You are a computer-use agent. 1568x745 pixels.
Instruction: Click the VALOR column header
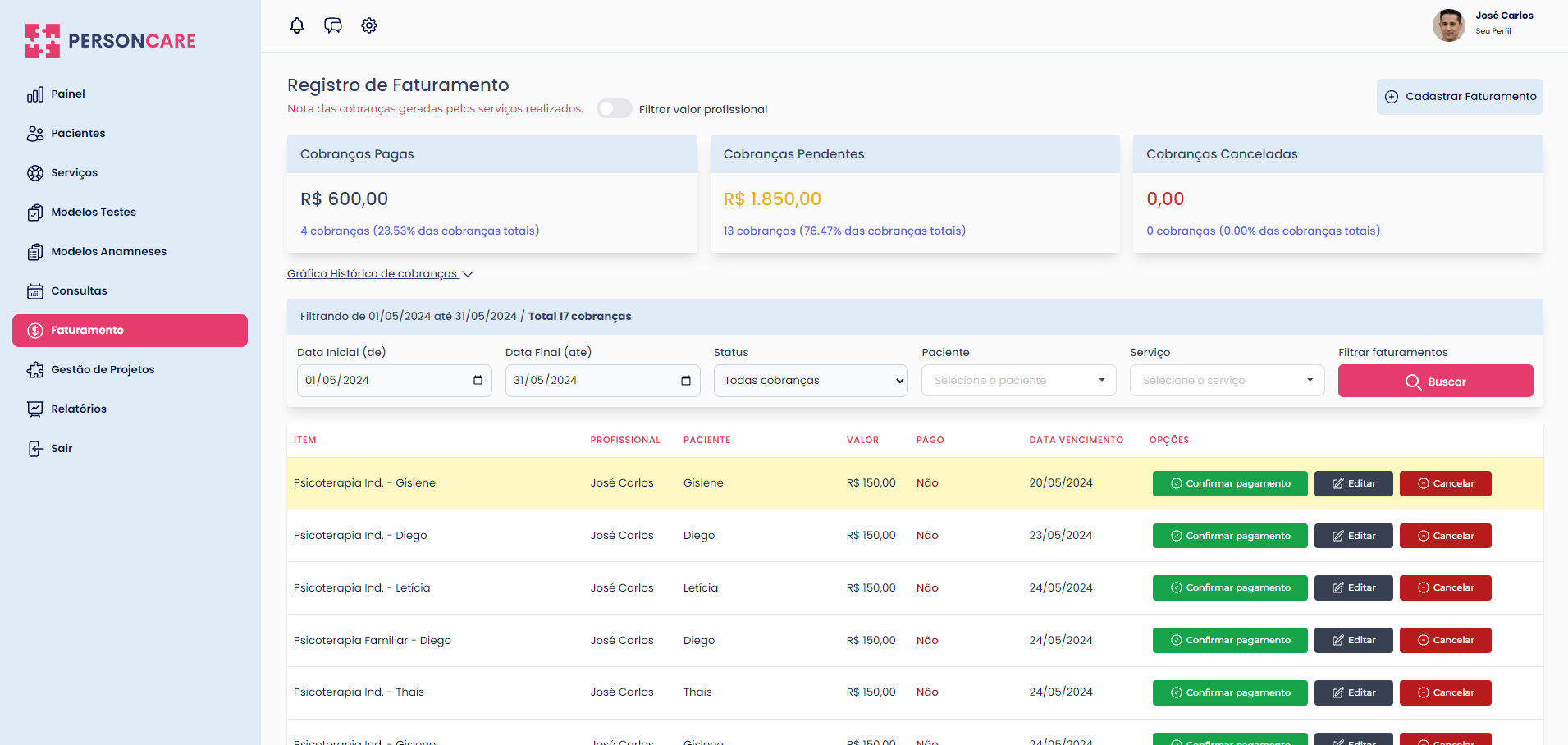862,441
